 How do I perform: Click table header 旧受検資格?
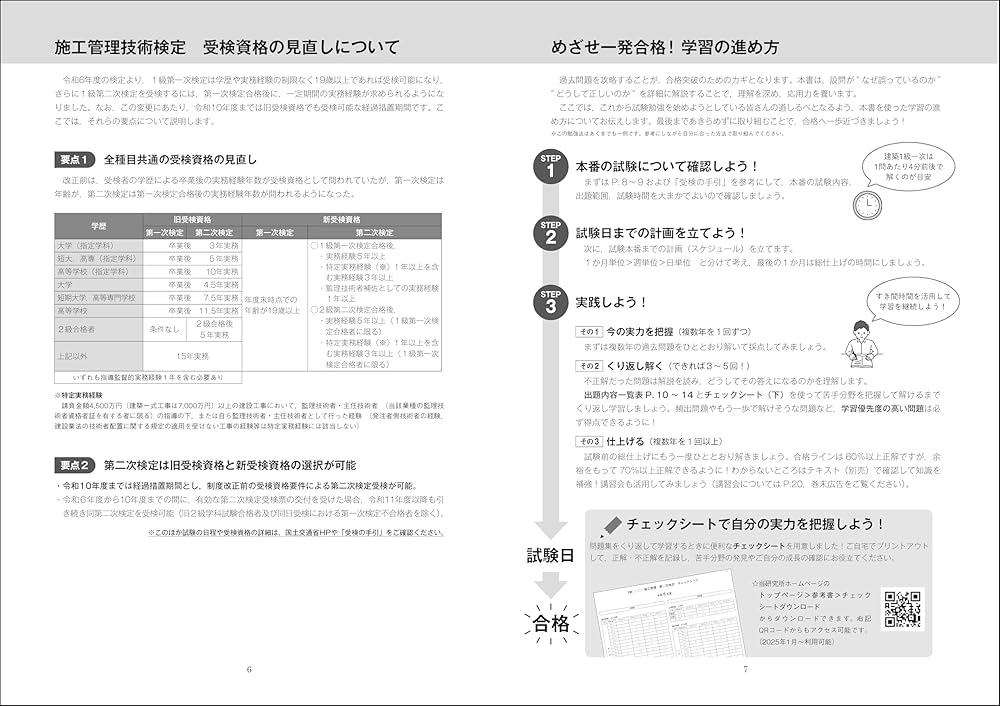[x=193, y=219]
